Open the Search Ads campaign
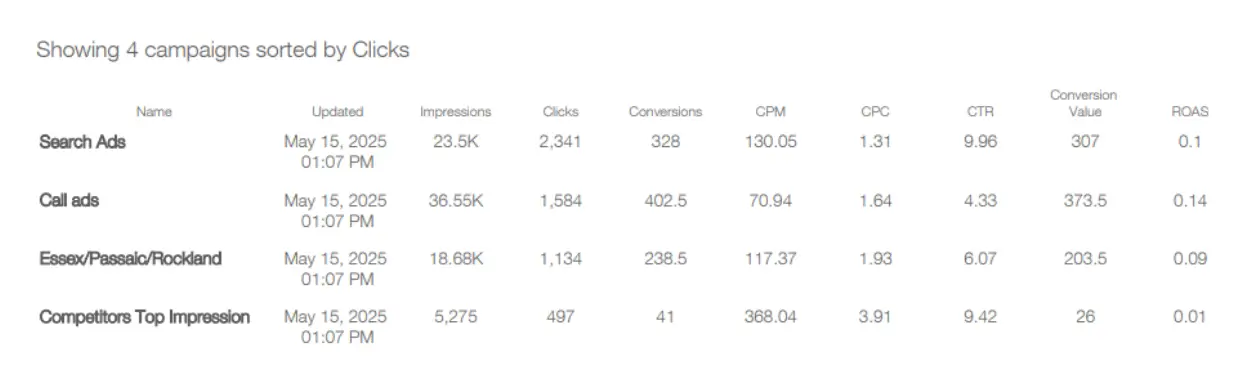This screenshot has width=1244, height=372. [x=82, y=142]
